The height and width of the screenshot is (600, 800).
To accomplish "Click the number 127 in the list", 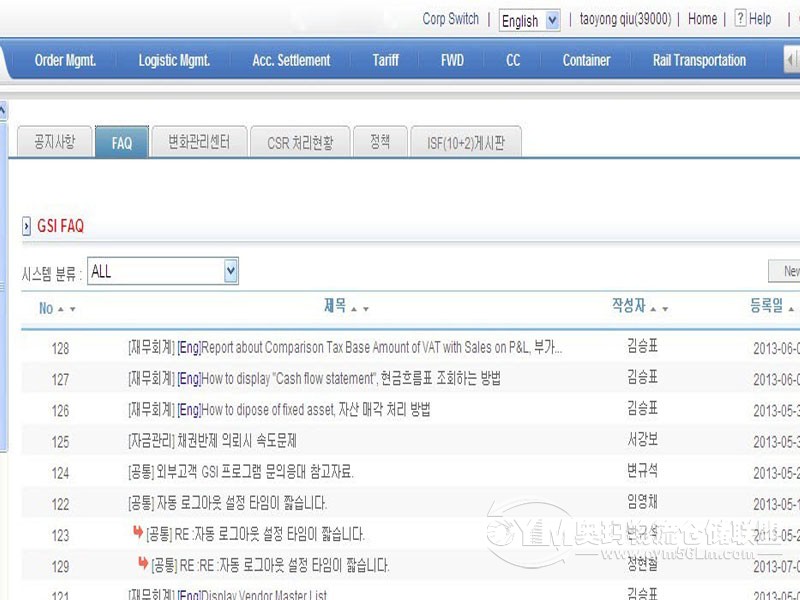I will pyautogui.click(x=60, y=380).
